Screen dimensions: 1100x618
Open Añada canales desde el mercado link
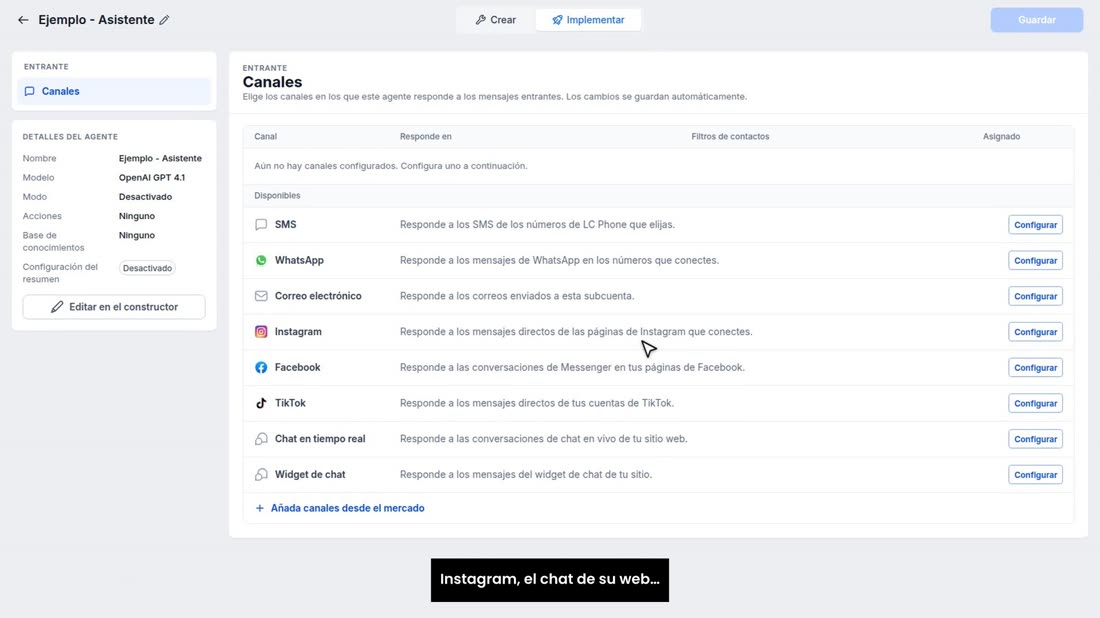click(347, 508)
